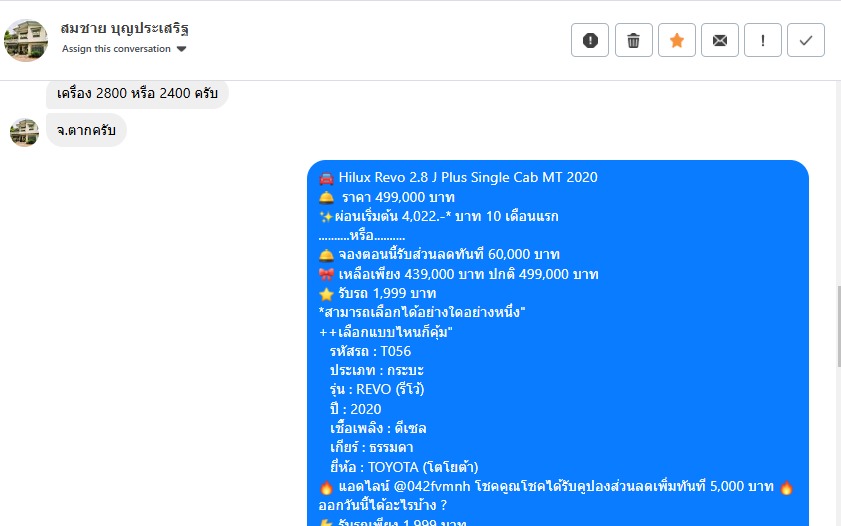Click the vertical scrollbar thumb on right edge

coord(838,327)
